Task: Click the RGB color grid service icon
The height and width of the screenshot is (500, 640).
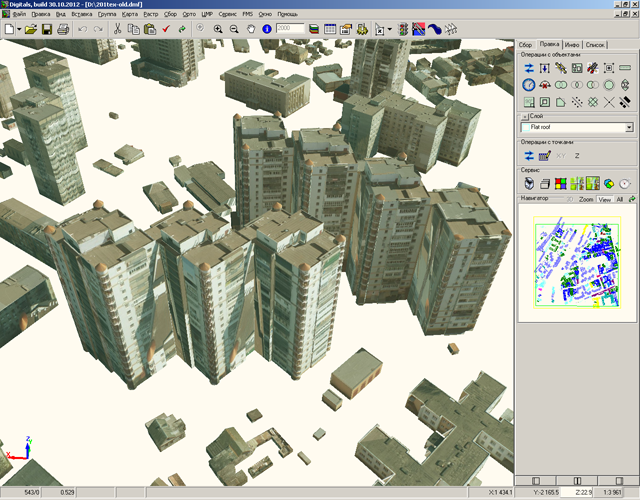Action: [x=561, y=183]
